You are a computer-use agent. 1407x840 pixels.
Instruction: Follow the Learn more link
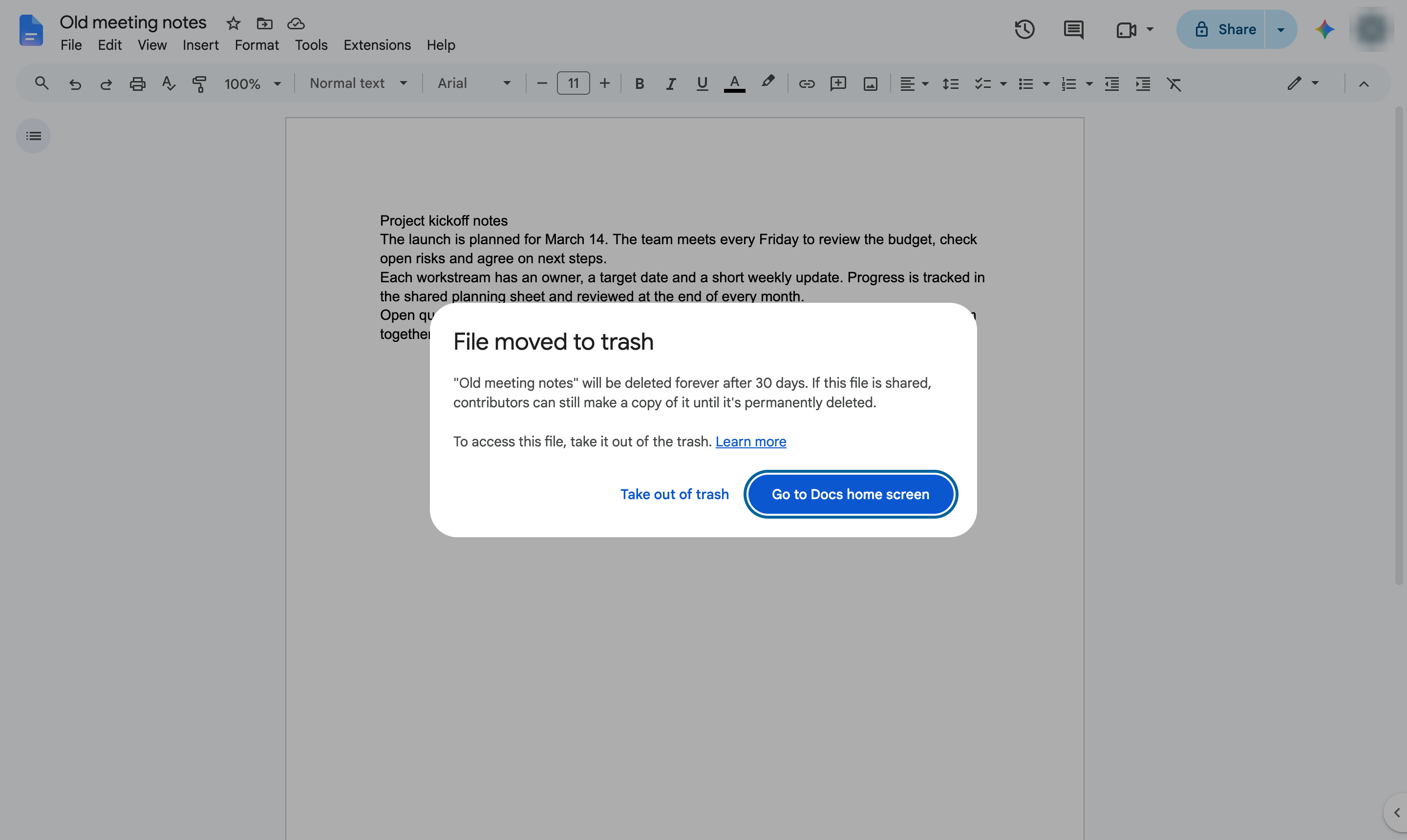pos(751,441)
